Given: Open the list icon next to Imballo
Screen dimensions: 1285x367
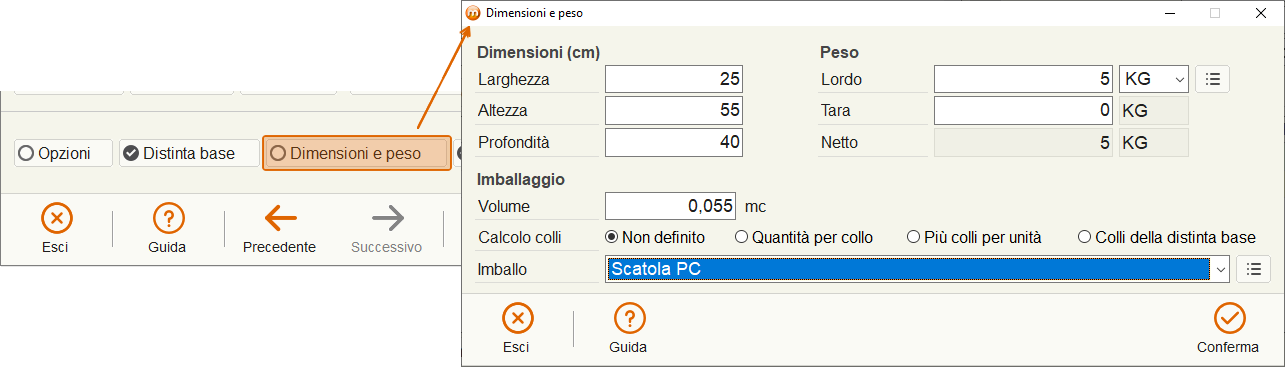Looking at the screenshot, I should click(x=1253, y=269).
